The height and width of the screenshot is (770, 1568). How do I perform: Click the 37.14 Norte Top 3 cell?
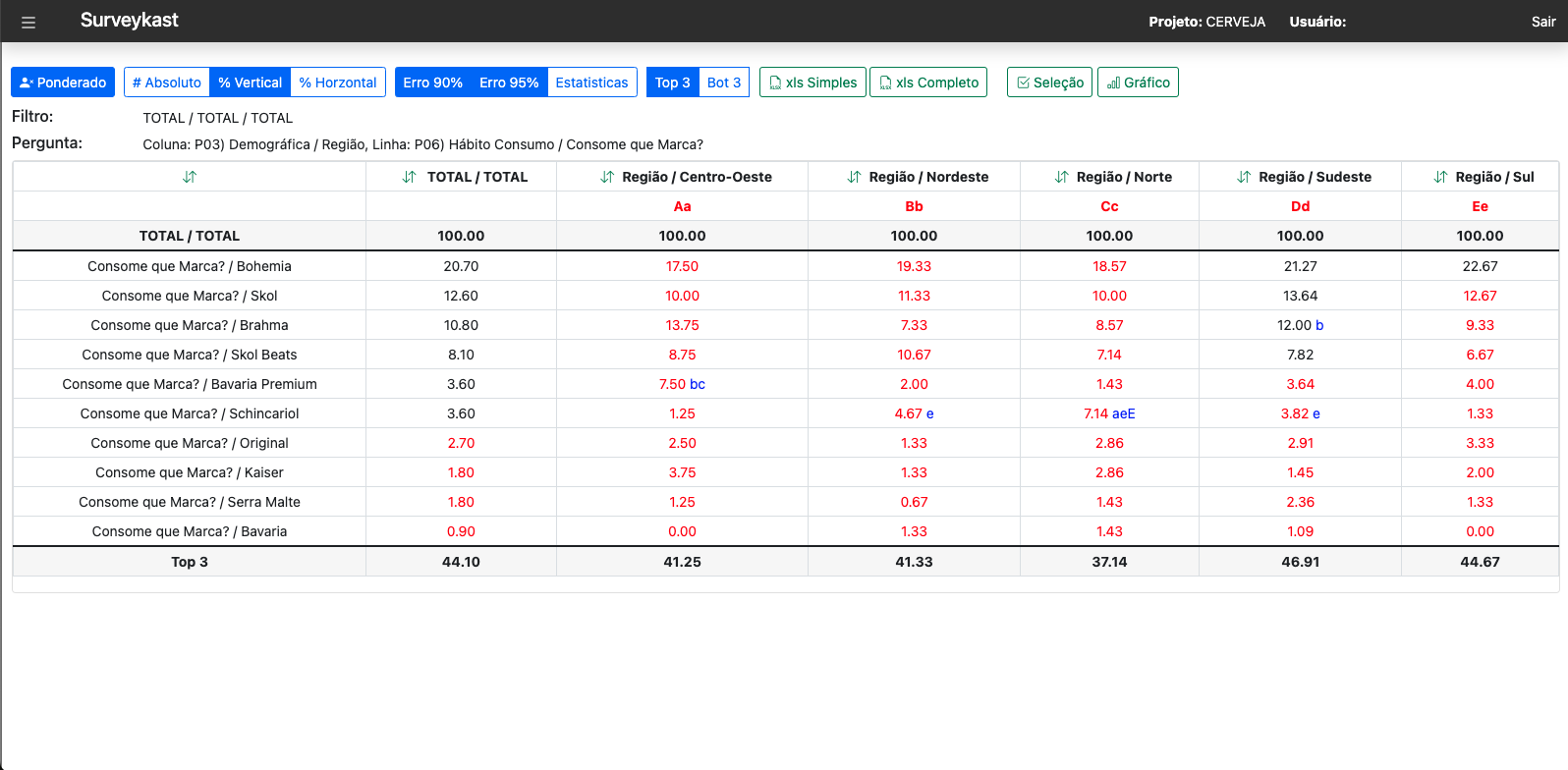(x=1109, y=562)
